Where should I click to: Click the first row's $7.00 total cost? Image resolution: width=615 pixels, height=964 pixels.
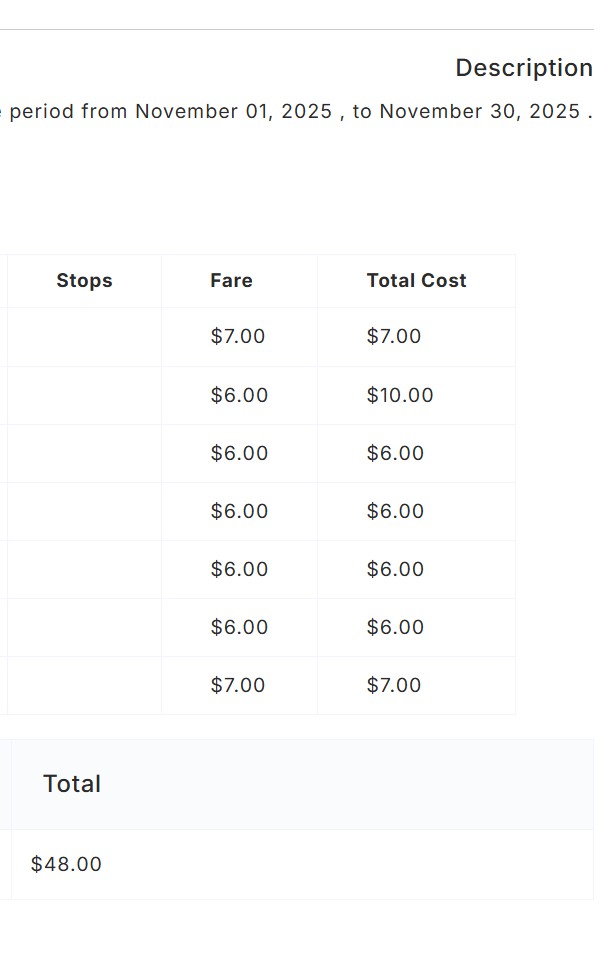(394, 337)
